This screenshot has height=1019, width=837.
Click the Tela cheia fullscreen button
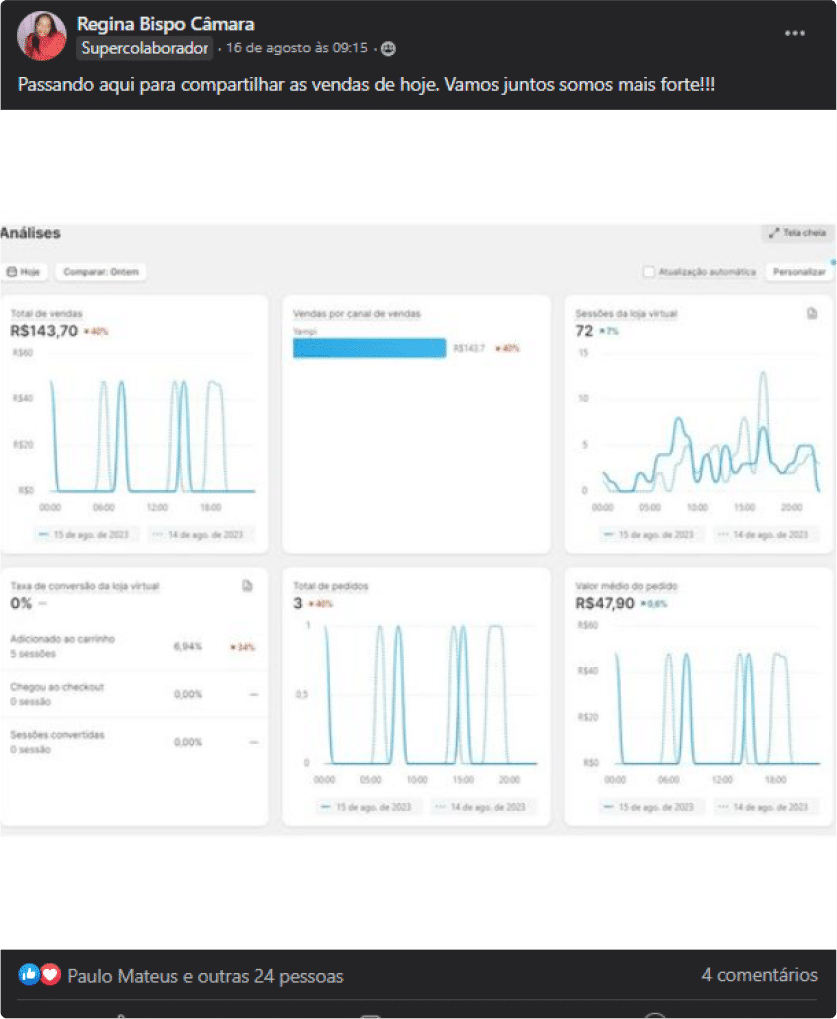click(x=796, y=233)
